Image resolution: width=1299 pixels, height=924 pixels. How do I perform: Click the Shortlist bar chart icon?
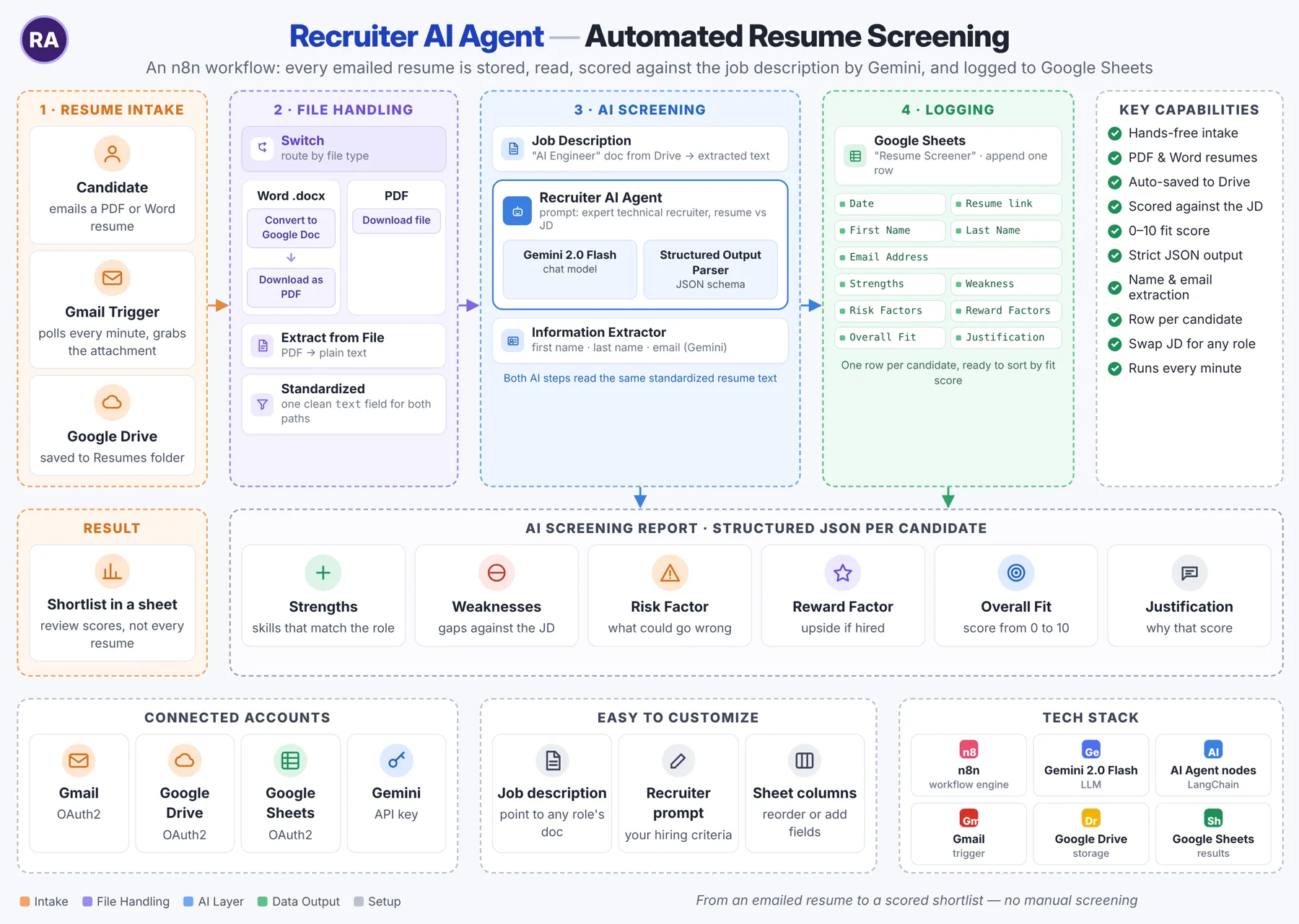(x=112, y=572)
